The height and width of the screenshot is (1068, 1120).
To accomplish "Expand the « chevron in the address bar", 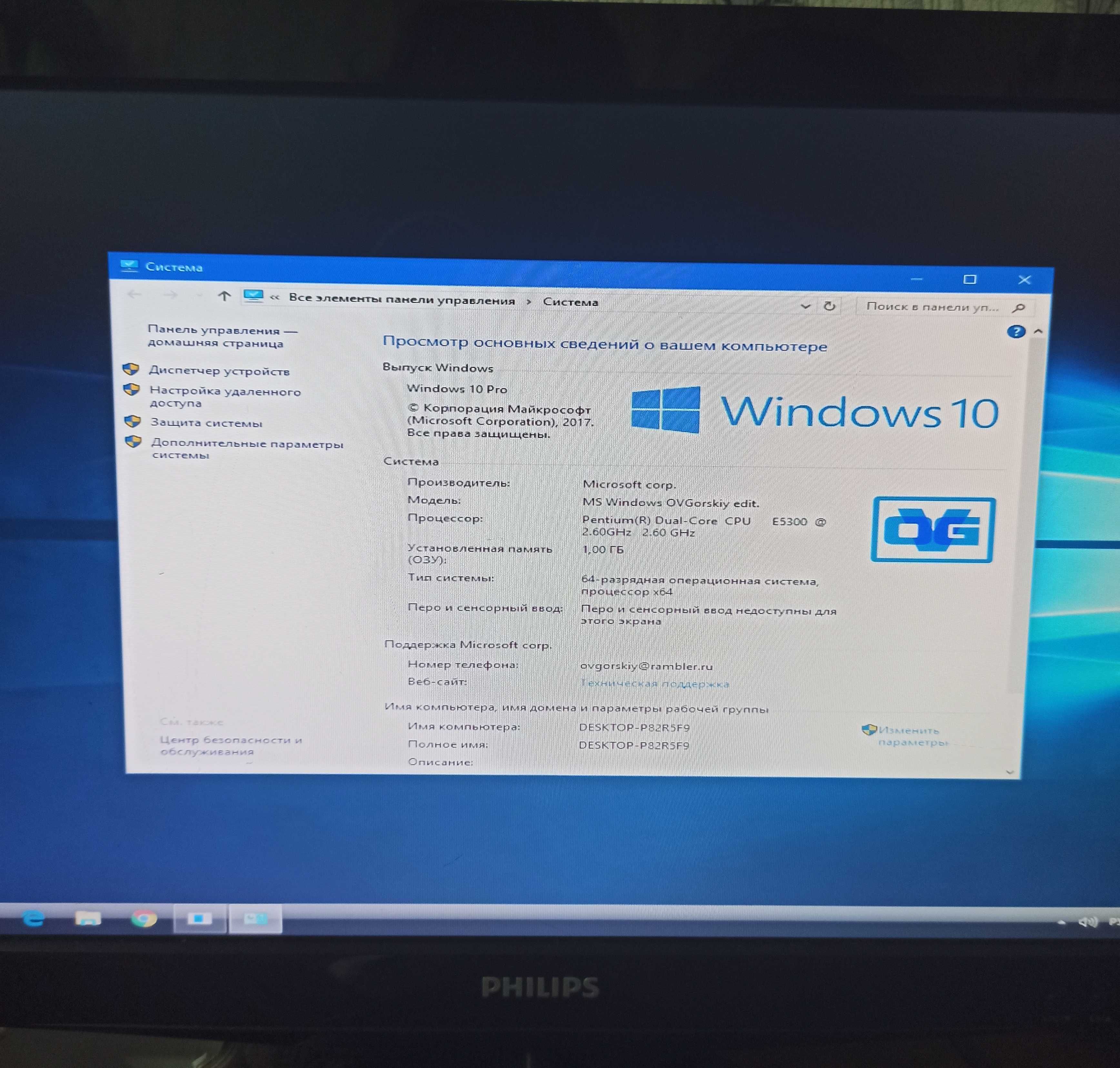I will tap(275, 298).
